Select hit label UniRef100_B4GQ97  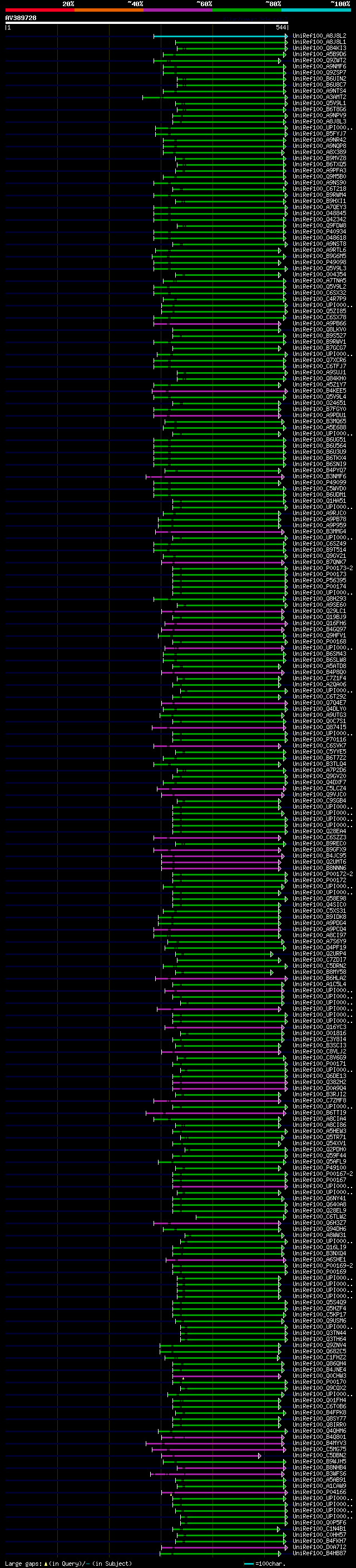pos(319,629)
